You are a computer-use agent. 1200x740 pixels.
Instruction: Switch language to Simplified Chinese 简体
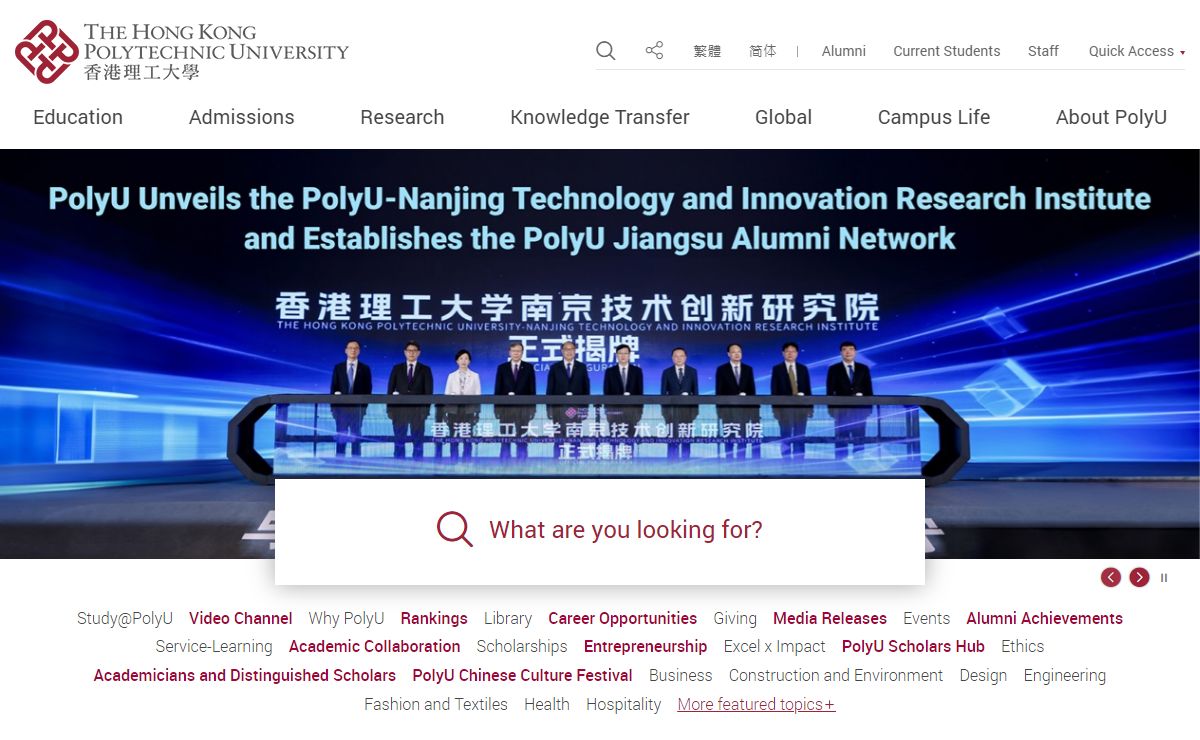[763, 51]
